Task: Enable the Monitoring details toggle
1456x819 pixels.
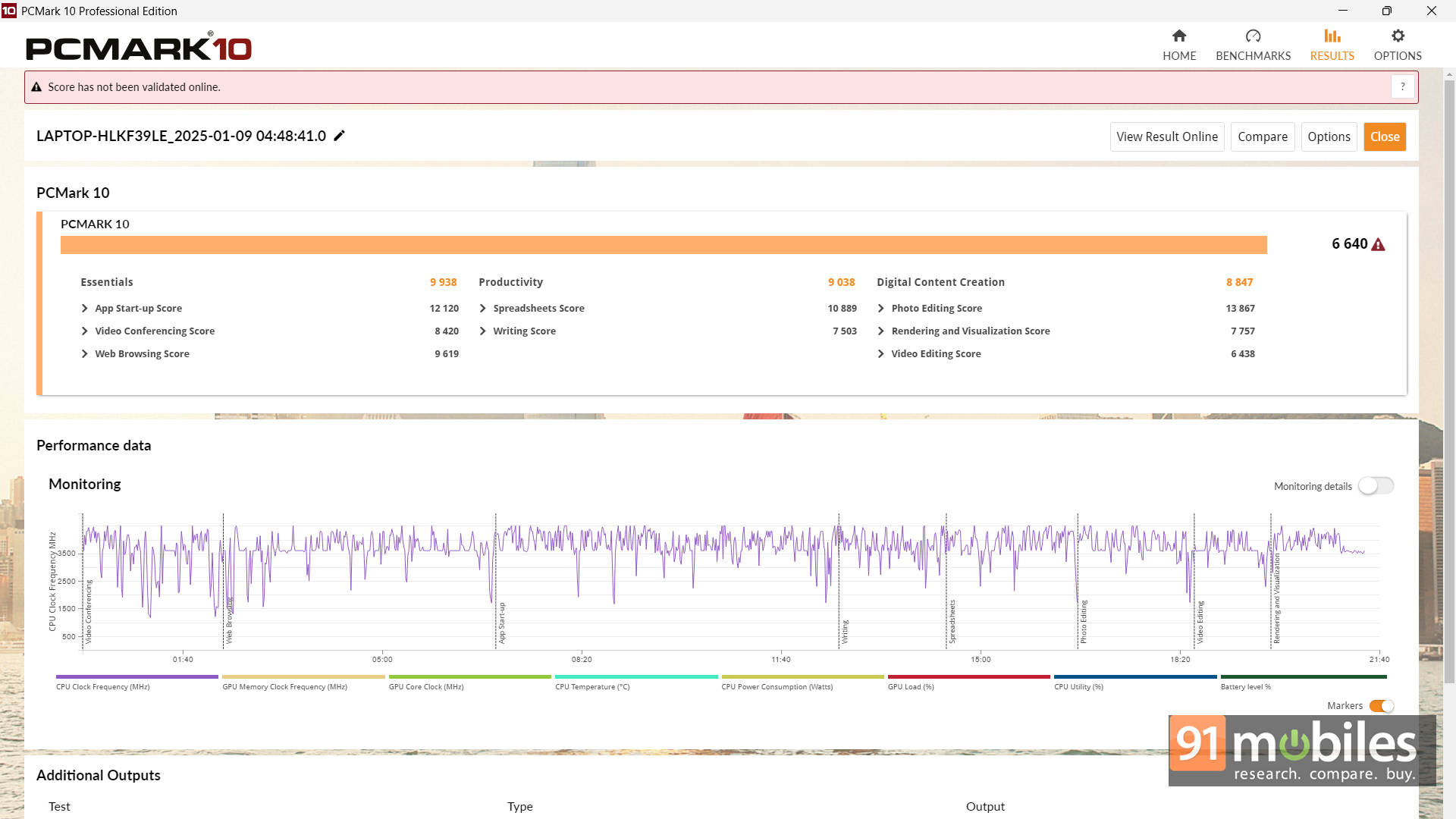Action: click(1376, 486)
